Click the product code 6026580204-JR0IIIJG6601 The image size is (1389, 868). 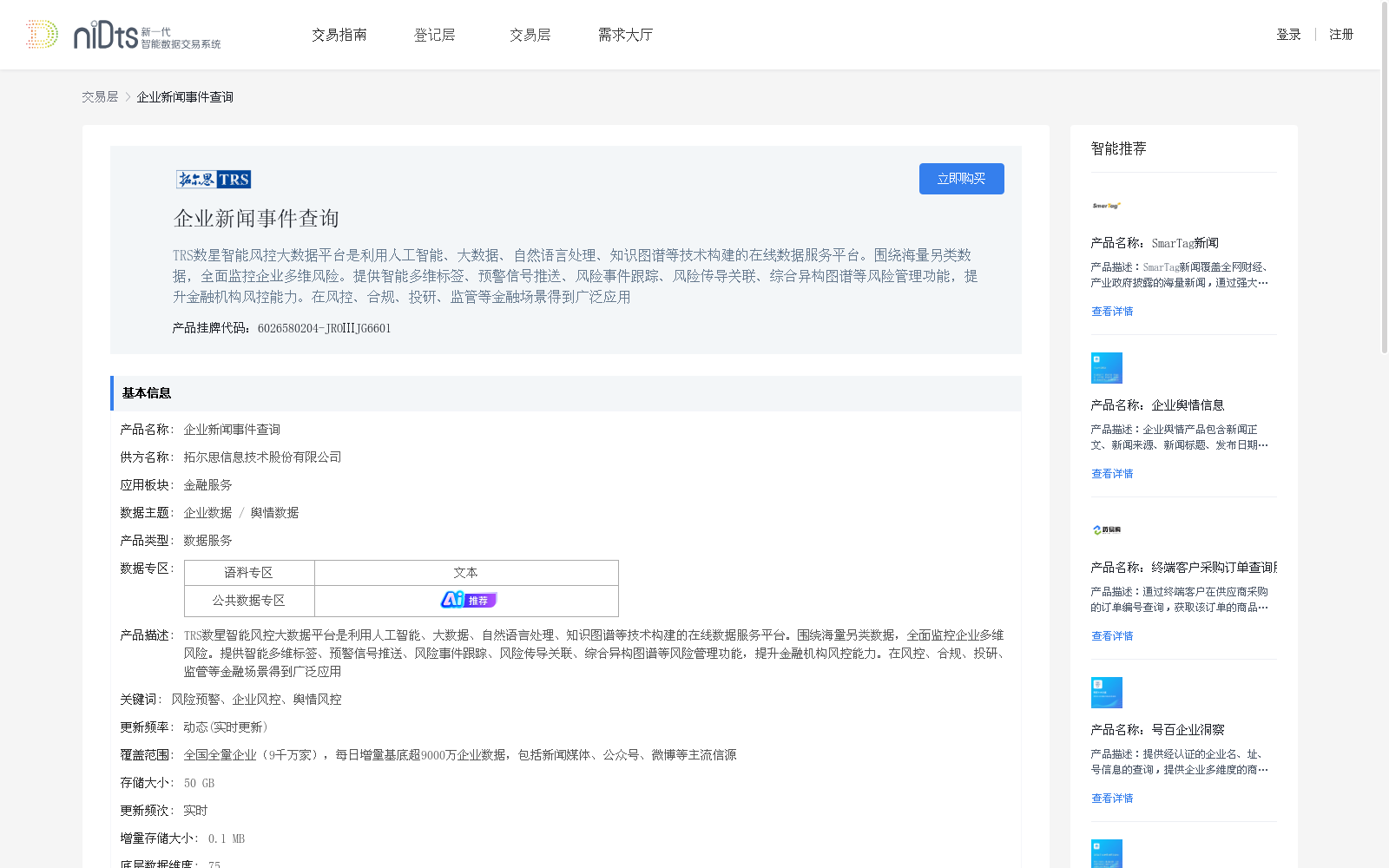[325, 328]
